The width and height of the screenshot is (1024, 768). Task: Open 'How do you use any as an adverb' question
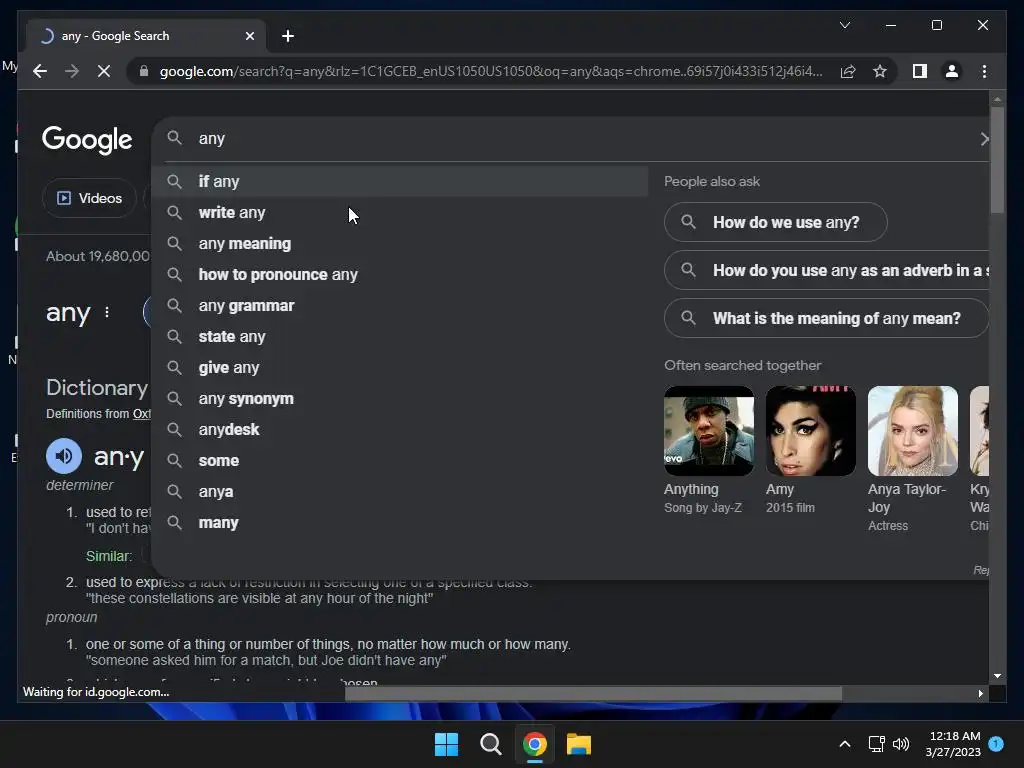coord(827,270)
